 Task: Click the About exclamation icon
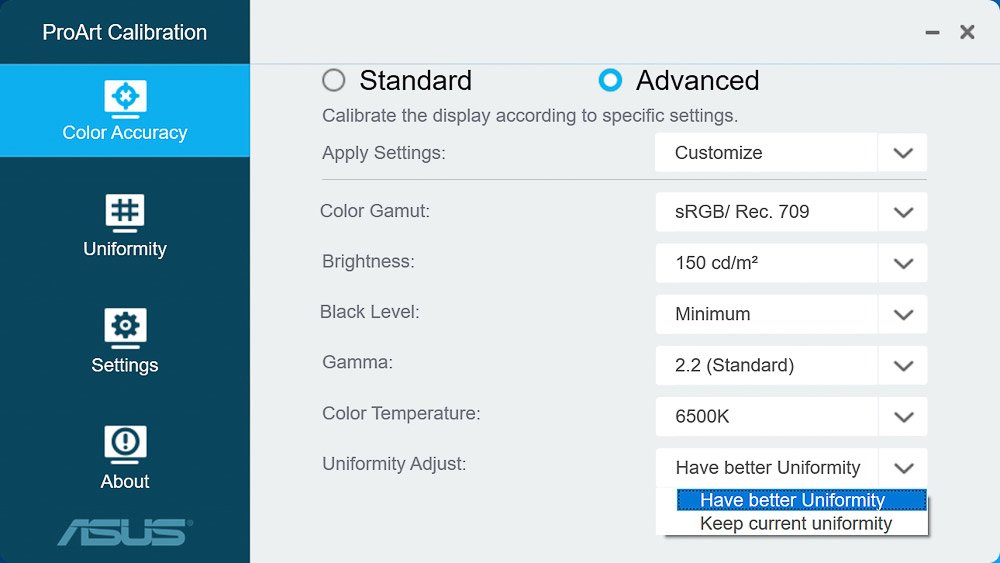[x=125, y=444]
